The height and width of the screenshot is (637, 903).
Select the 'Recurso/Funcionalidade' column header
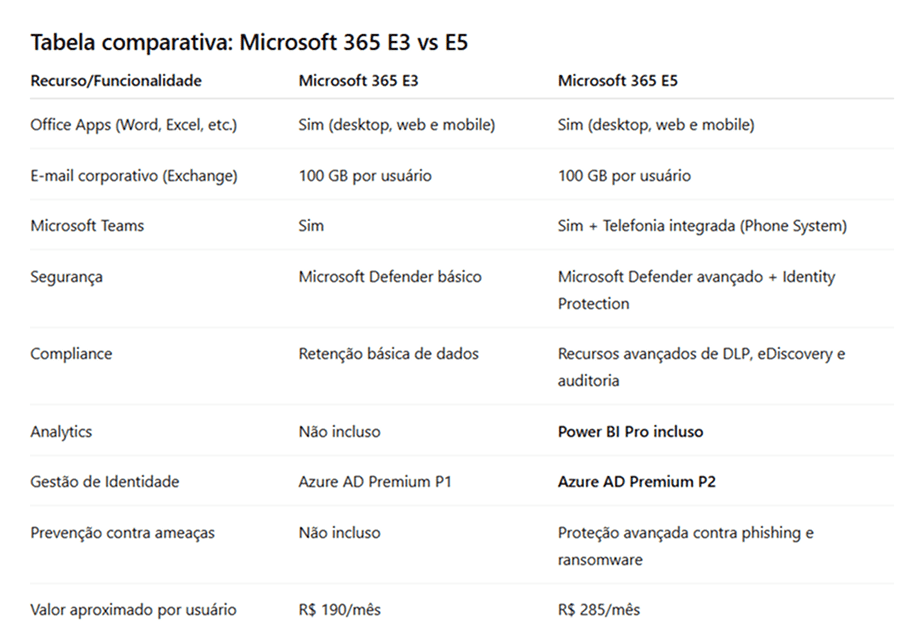point(116,80)
